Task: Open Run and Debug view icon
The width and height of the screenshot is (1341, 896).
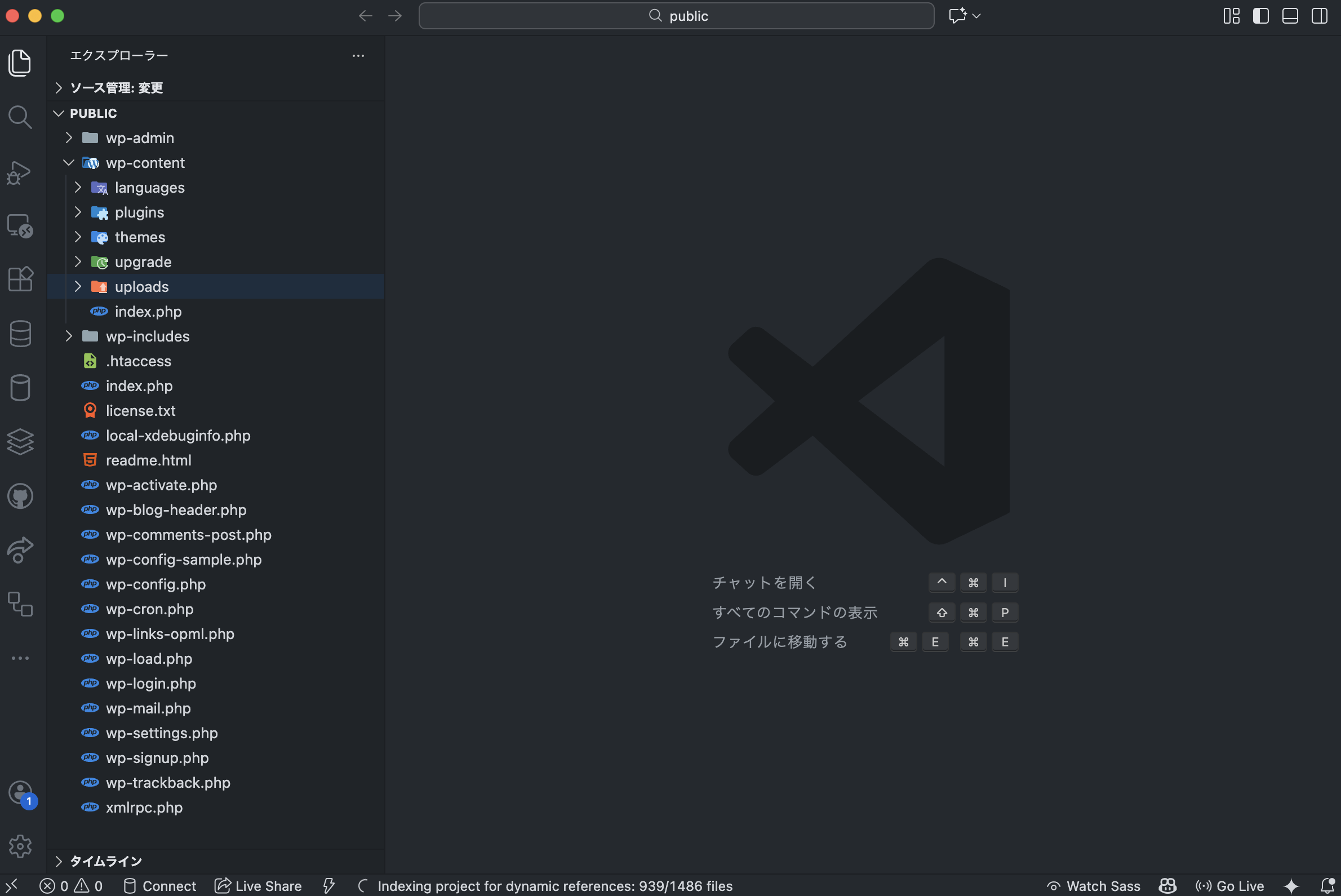Action: tap(20, 172)
